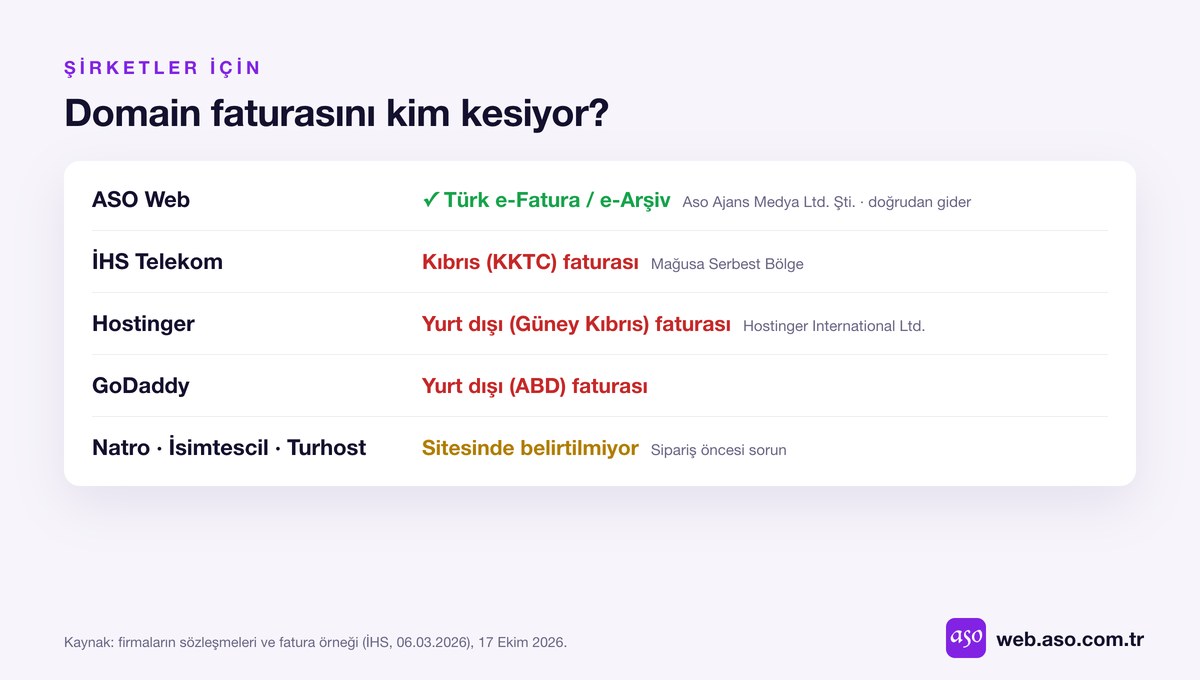Click the title 'Domain faturasını kim kesiyor?'
Viewport: 1200px width, 680px height.
pyautogui.click(x=336, y=113)
